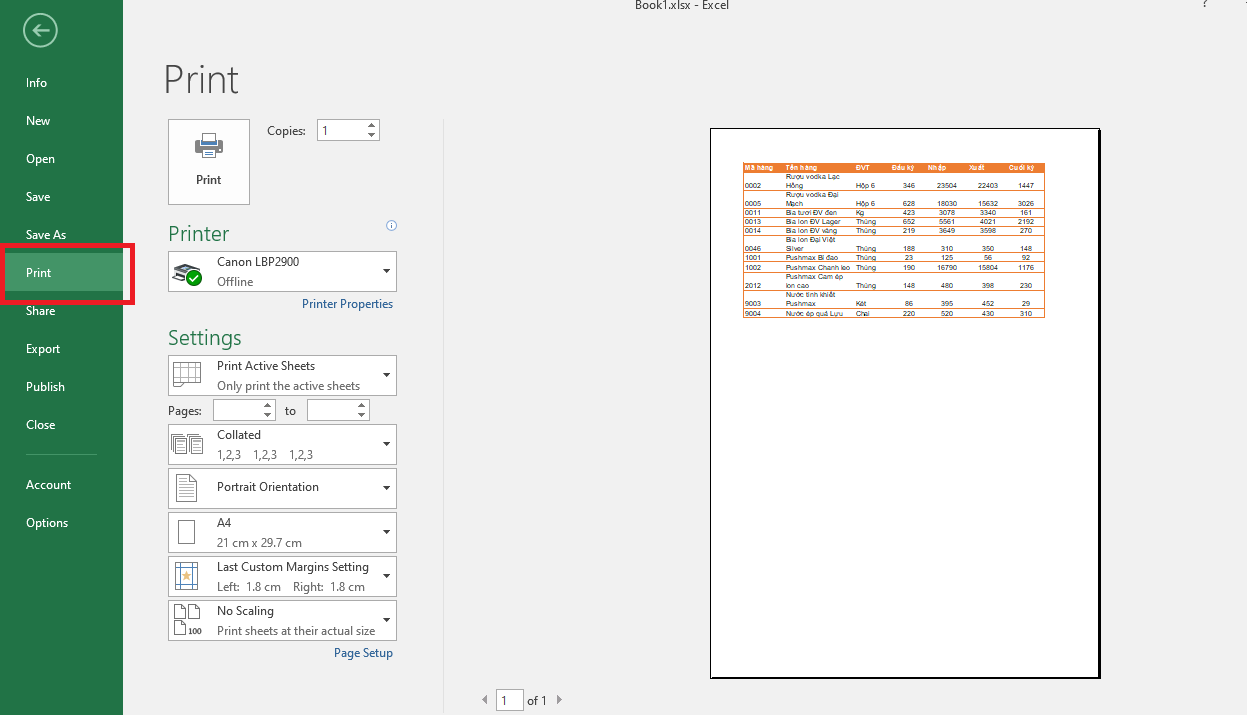Go to next preview page arrow

pyautogui.click(x=559, y=700)
